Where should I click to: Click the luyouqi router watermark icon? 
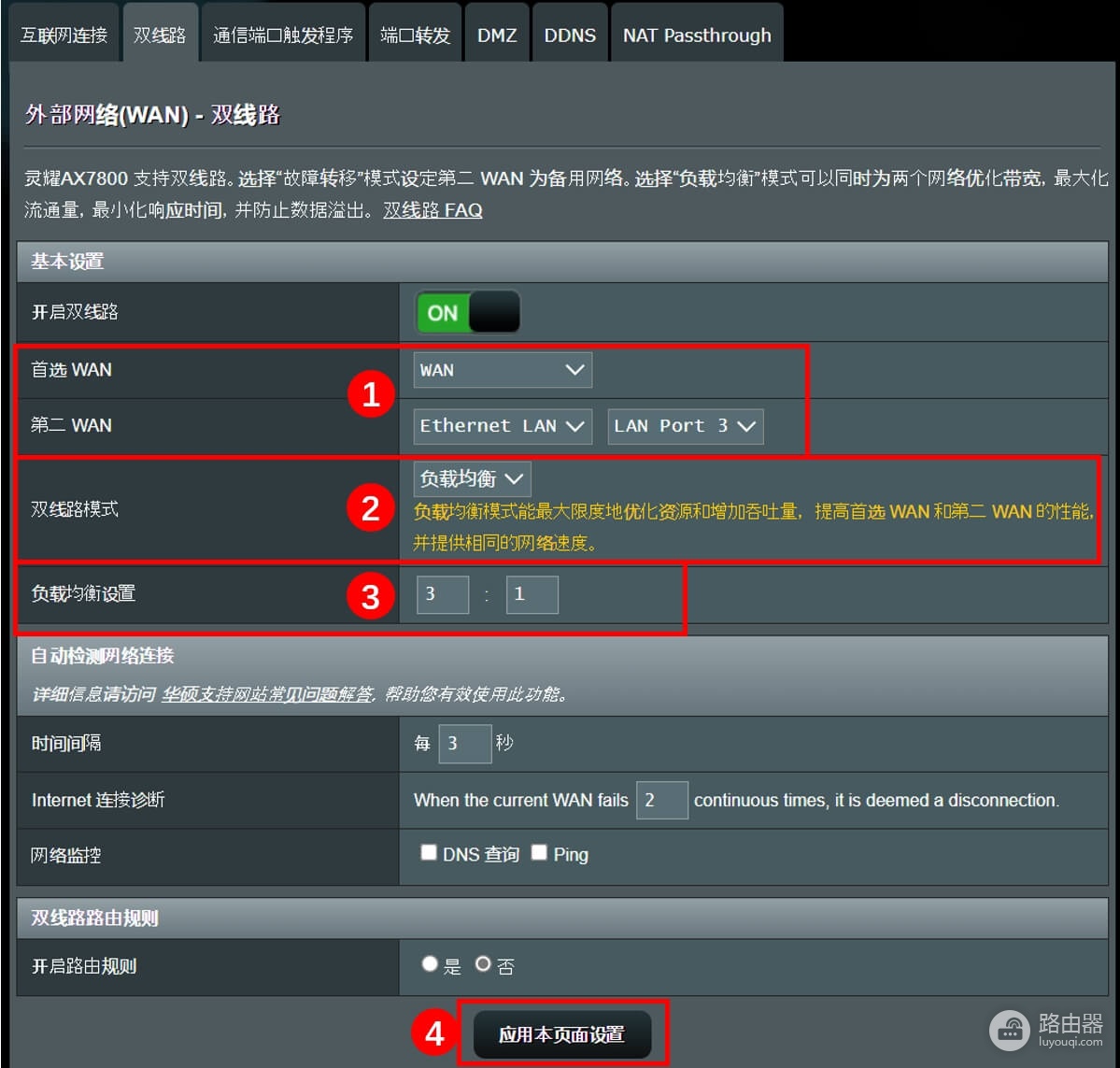click(x=1009, y=1030)
